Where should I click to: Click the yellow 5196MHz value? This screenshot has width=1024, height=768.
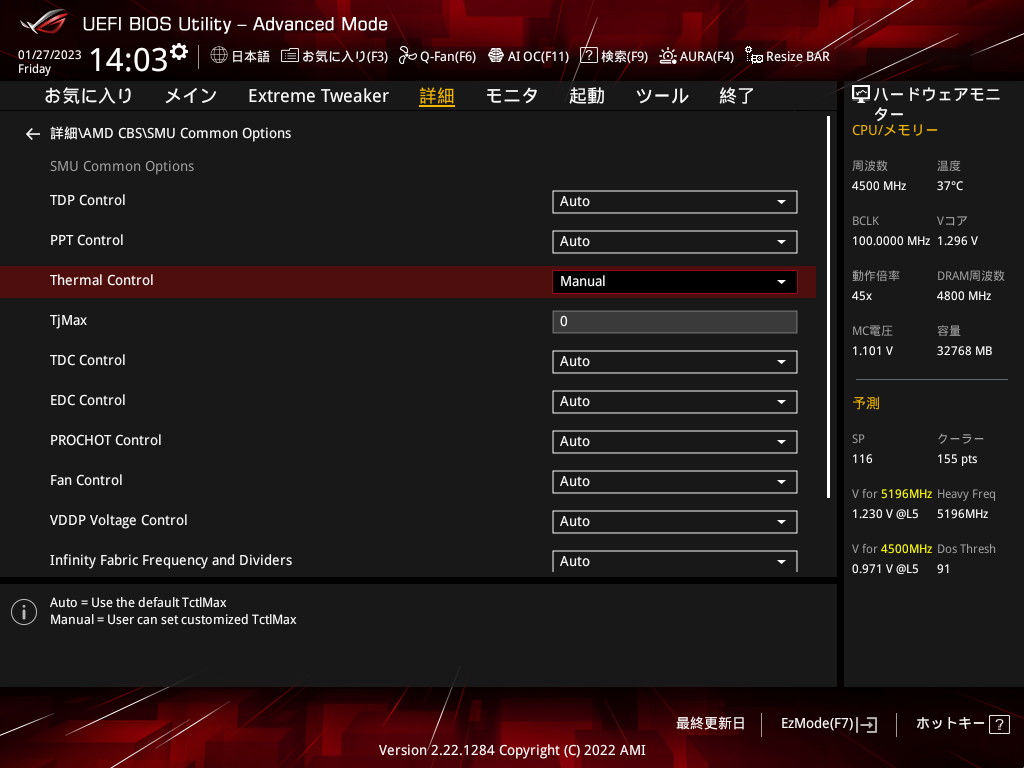pos(906,494)
